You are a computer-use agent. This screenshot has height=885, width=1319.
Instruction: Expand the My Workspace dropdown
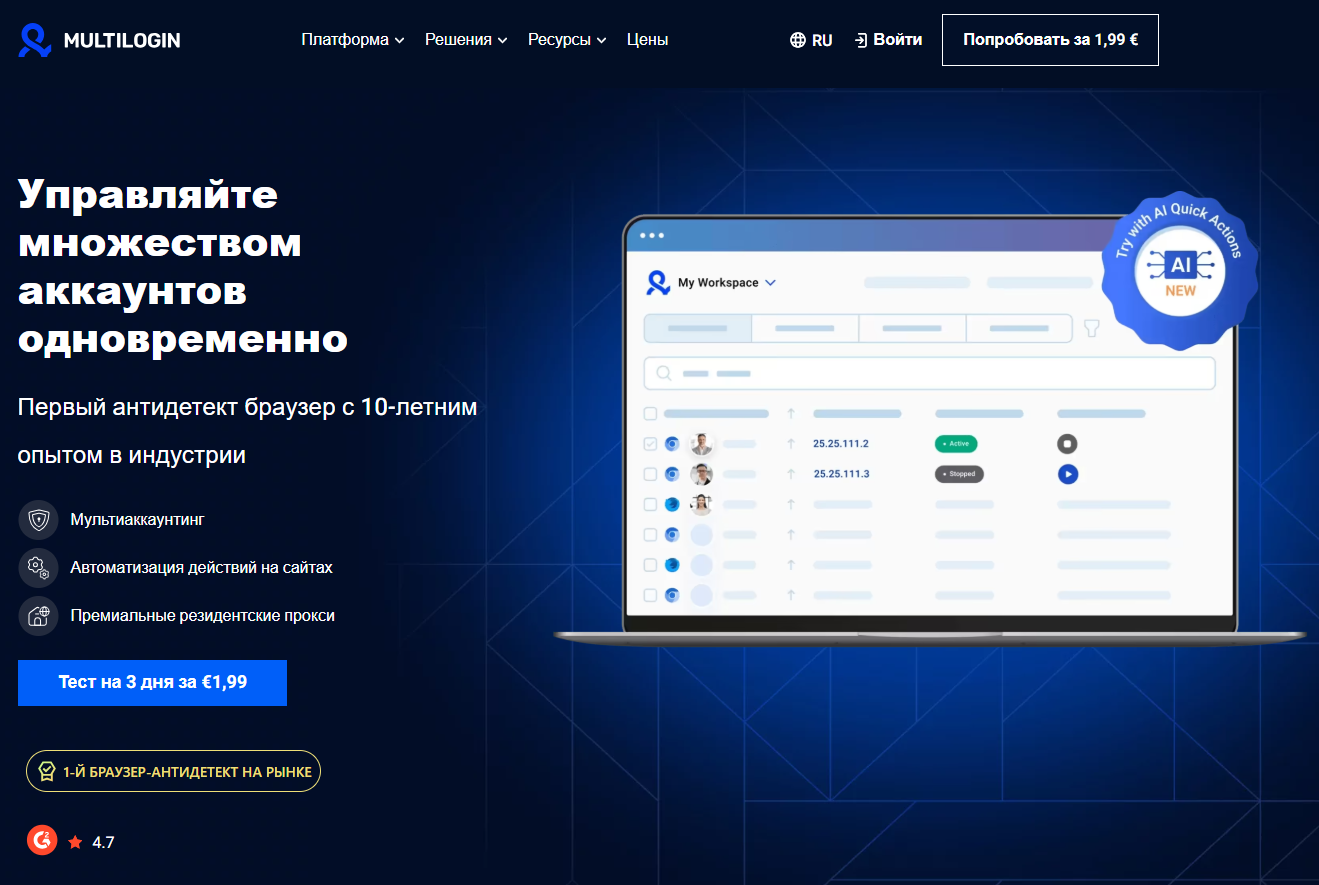pyautogui.click(x=770, y=282)
